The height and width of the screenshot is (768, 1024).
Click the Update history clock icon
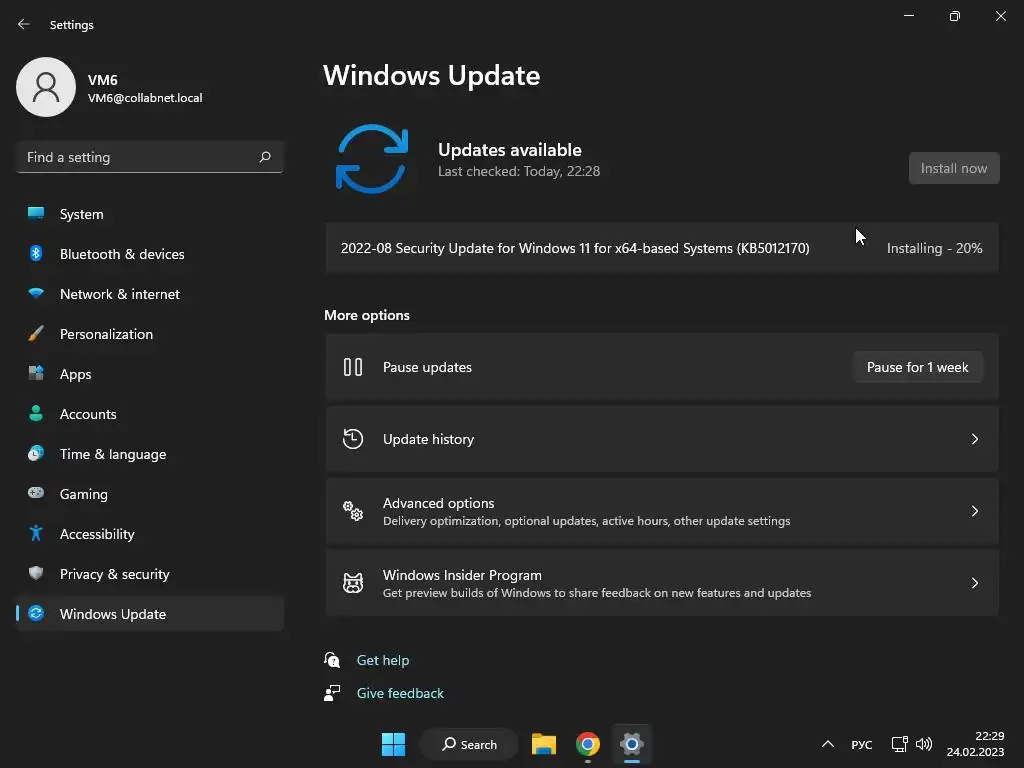353,439
